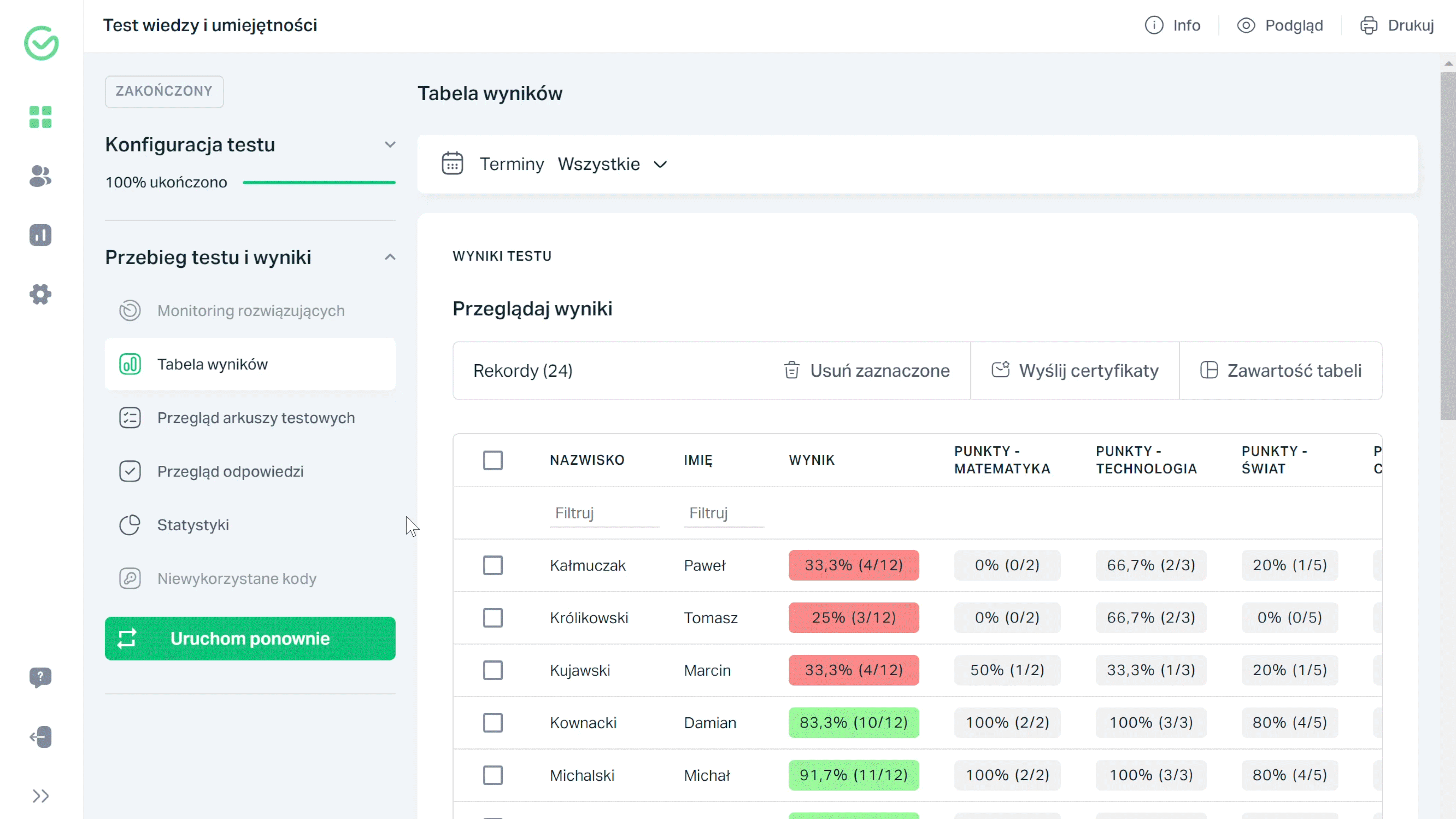1456x819 pixels.
Task: Select the Michalski row checkbox
Action: pos(493,775)
